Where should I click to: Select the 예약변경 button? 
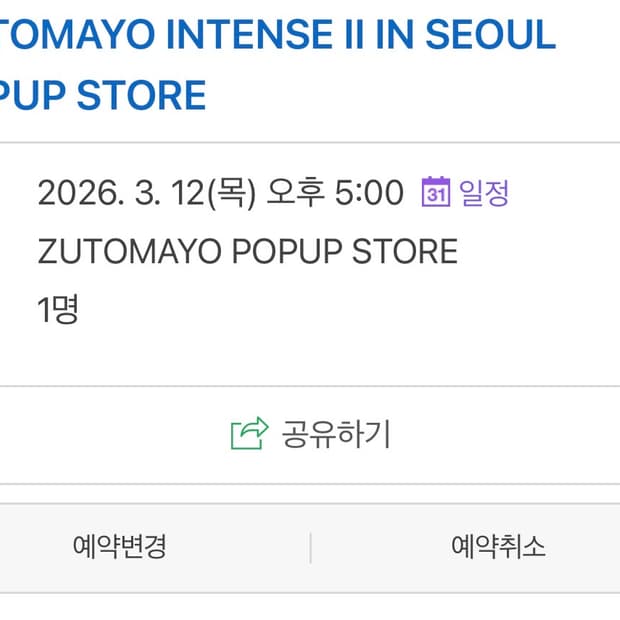(119, 547)
